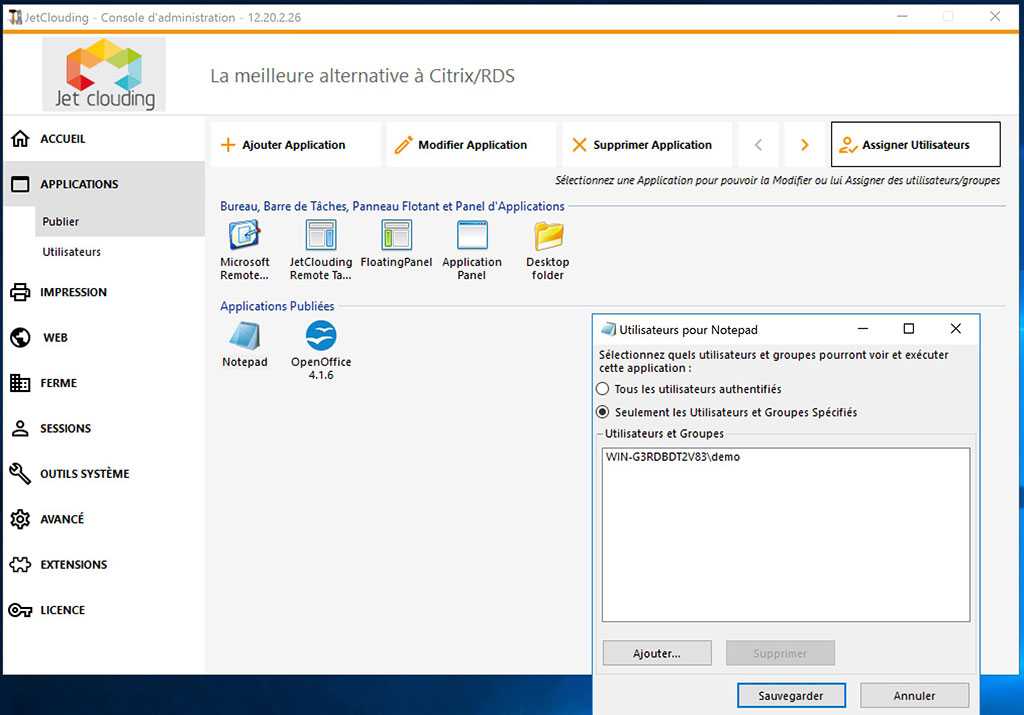
Task: Click the right arrow navigation chevron
Action: 804,145
